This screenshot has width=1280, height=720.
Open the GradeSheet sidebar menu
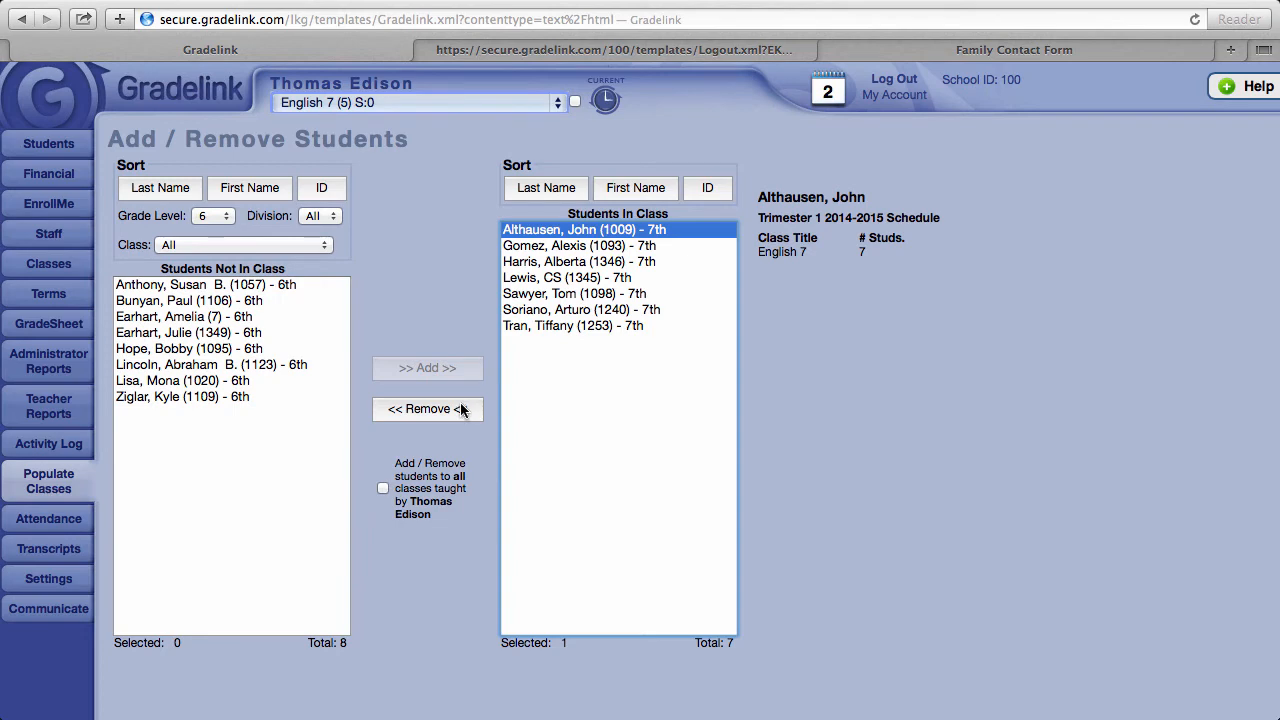(x=49, y=324)
